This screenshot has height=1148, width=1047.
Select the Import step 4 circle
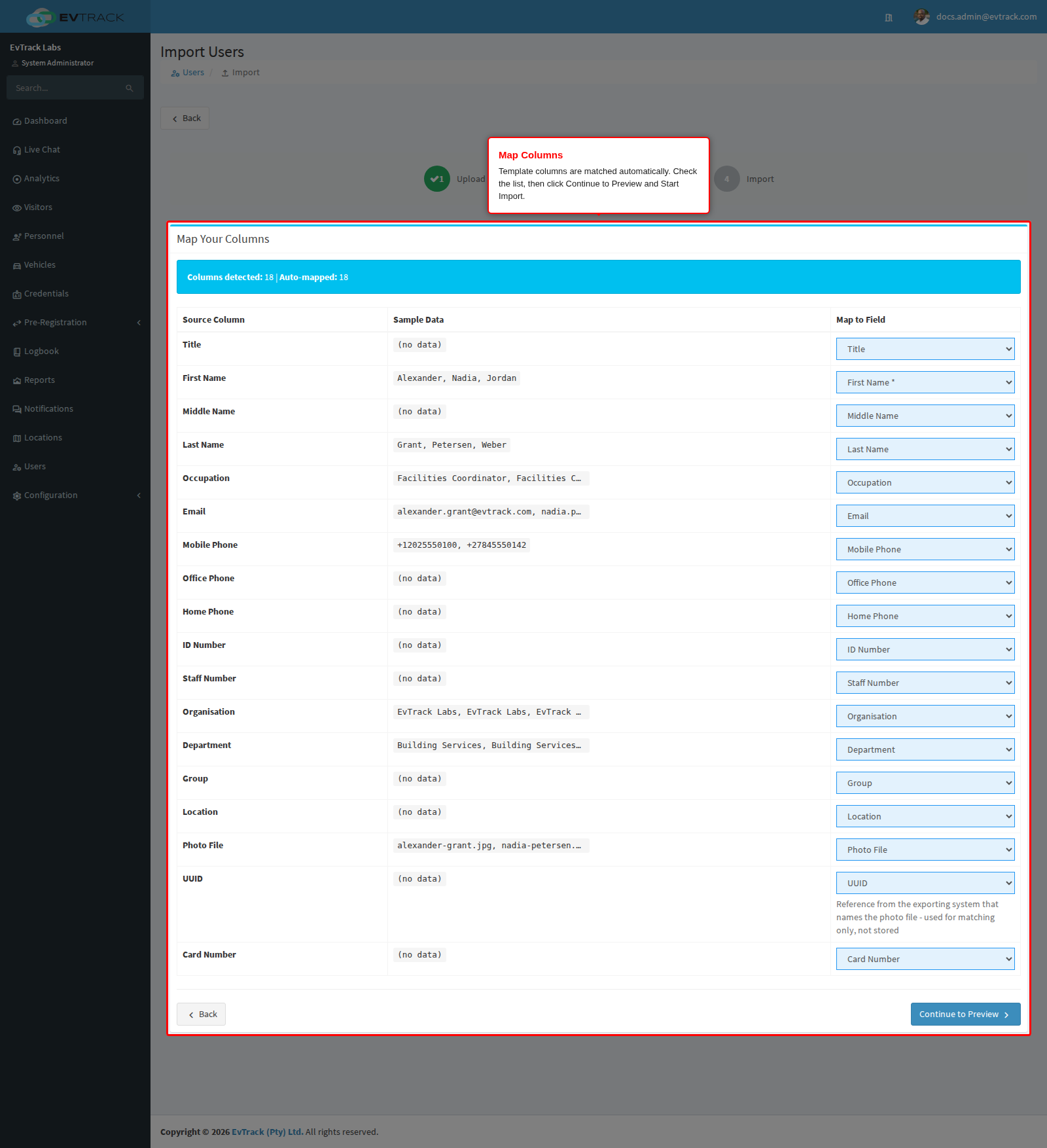[x=727, y=179]
